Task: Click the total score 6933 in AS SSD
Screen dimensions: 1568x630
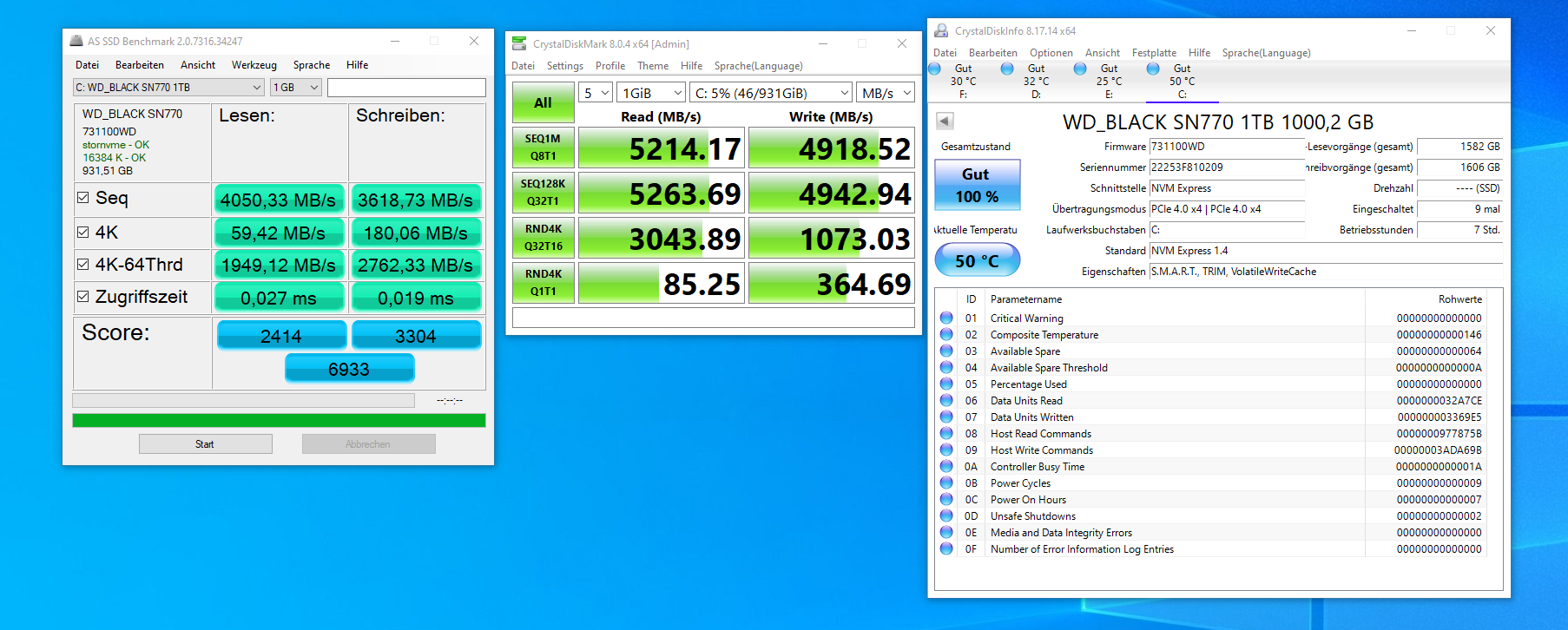Action: 349,370
